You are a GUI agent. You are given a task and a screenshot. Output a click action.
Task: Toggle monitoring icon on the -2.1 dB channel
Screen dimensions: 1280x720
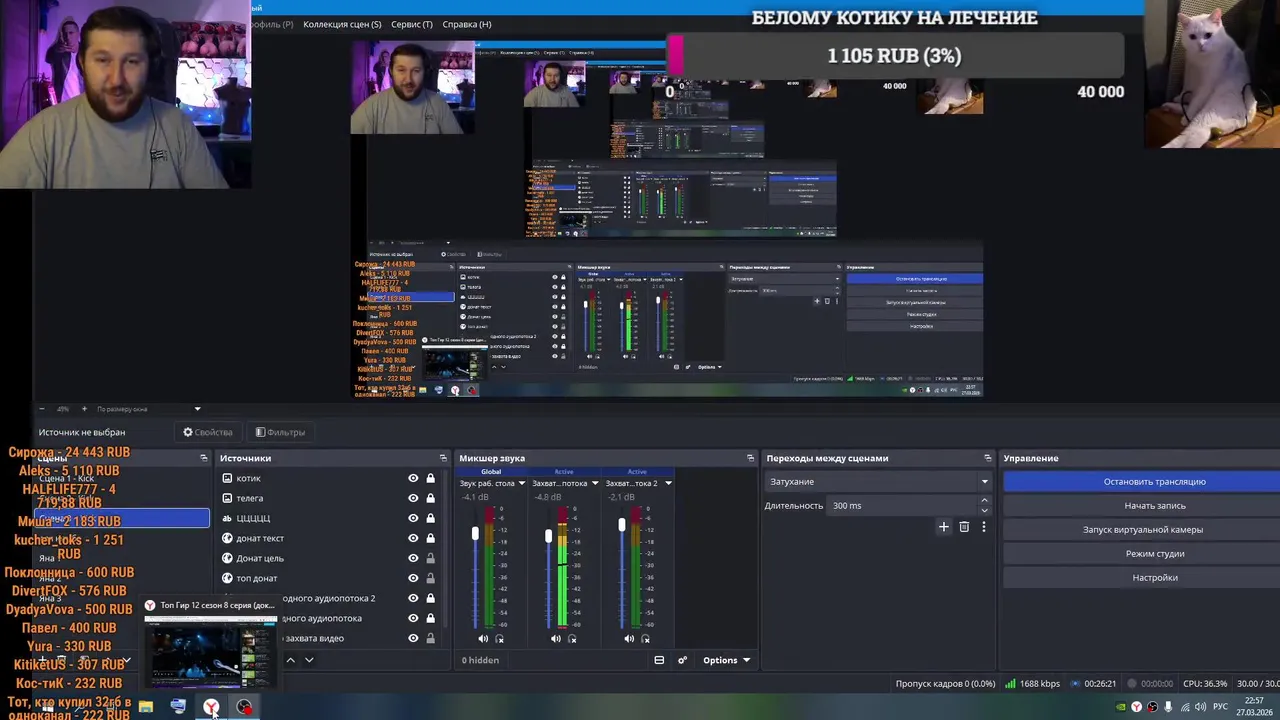pyautogui.click(x=646, y=638)
